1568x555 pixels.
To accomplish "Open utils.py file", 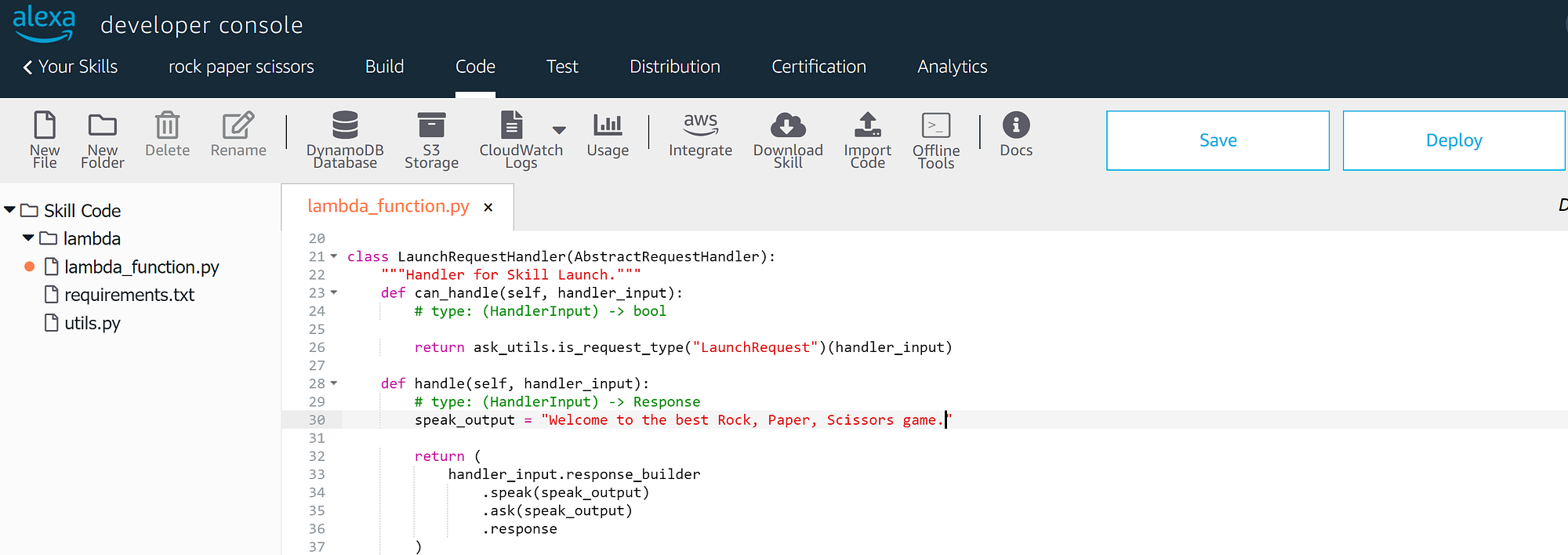I will point(93,323).
